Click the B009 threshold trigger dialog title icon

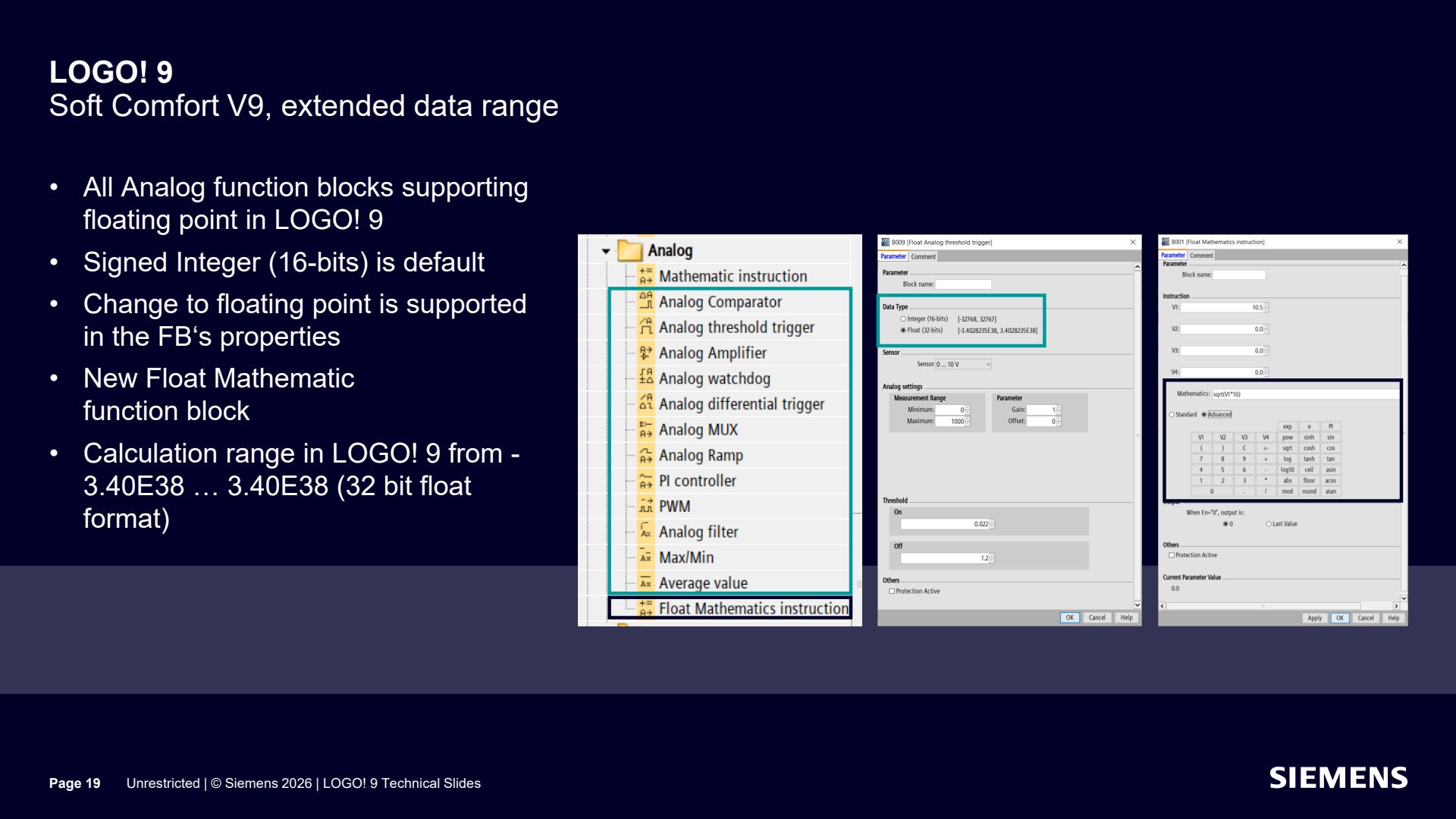(x=885, y=242)
